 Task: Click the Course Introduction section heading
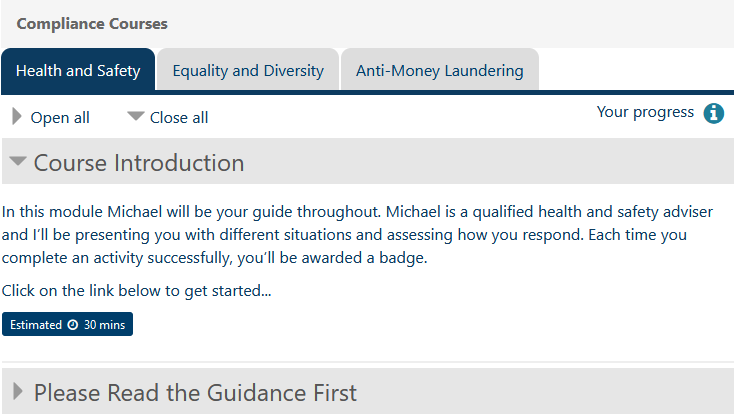tap(139, 163)
